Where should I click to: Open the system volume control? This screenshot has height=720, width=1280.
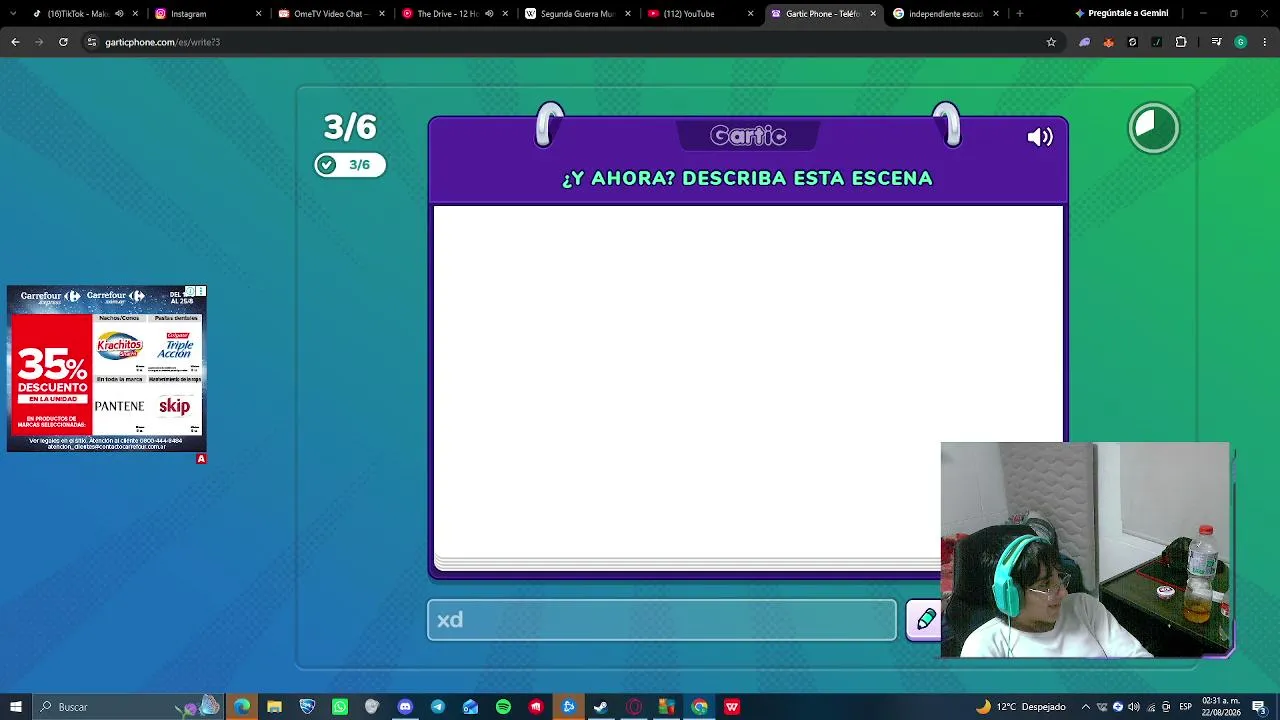point(1133,707)
